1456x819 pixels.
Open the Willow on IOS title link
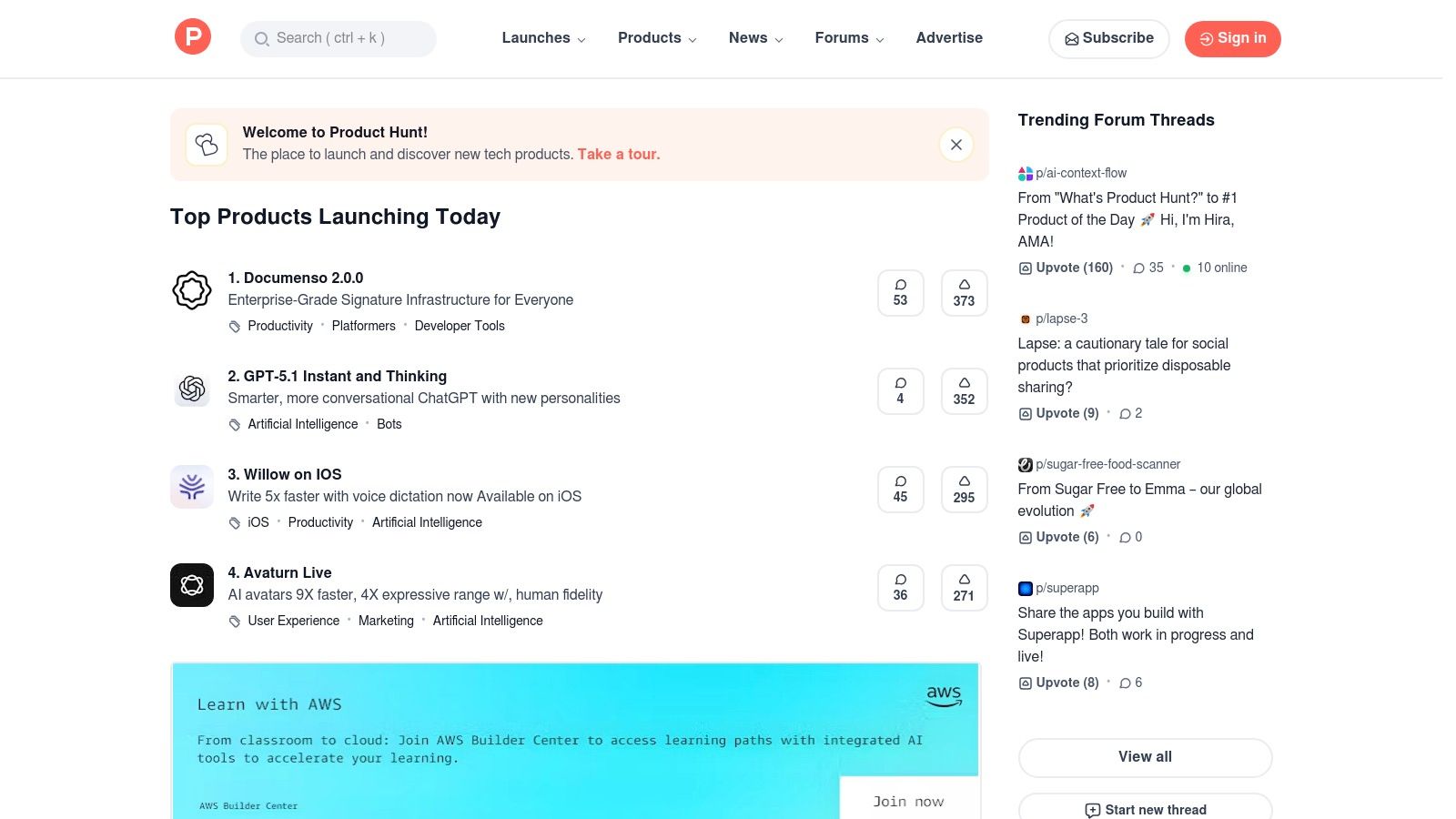[x=285, y=475]
